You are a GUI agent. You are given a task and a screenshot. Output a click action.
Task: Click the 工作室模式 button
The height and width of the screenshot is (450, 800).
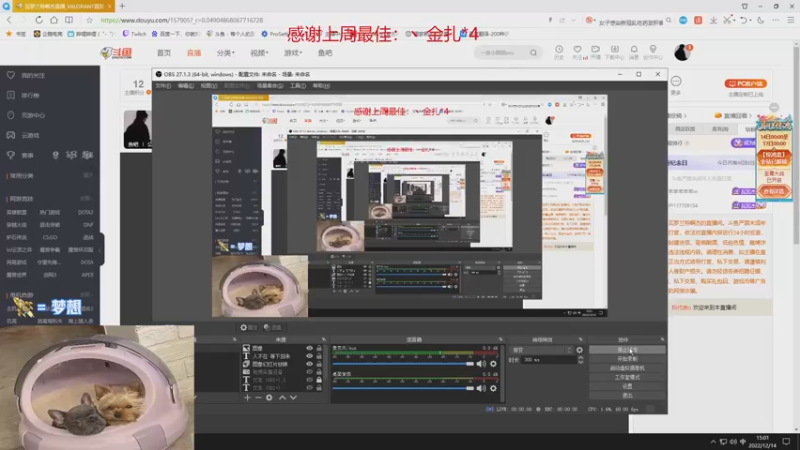tap(627, 378)
